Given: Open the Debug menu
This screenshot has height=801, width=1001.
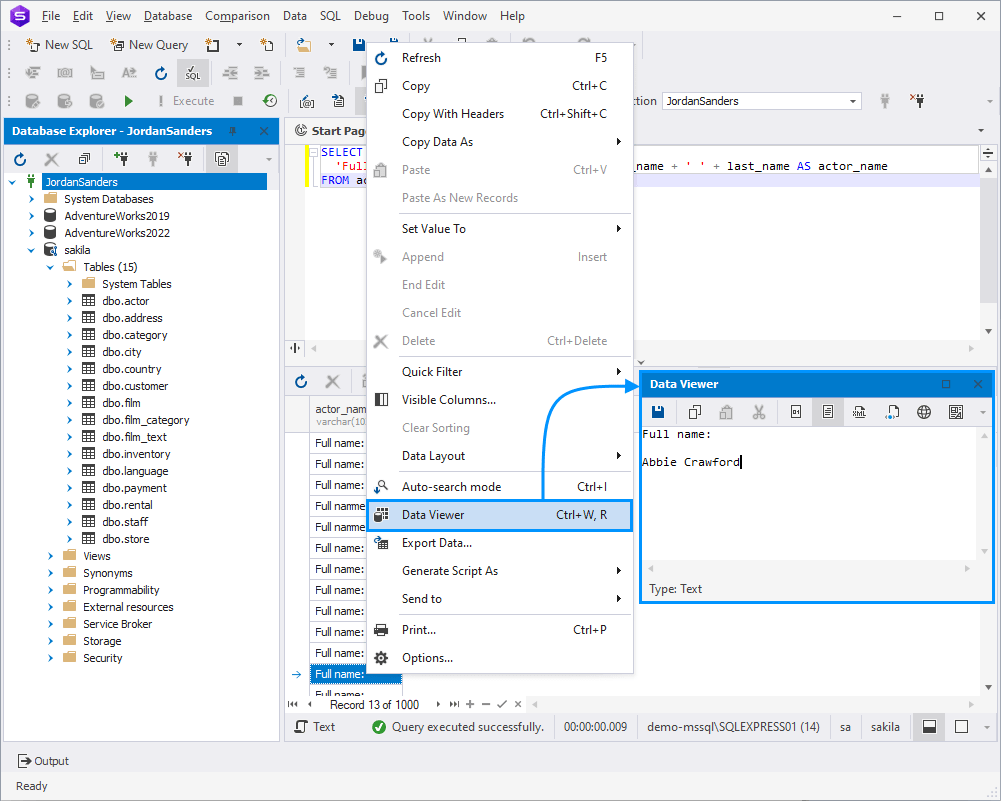Looking at the screenshot, I should coord(371,15).
